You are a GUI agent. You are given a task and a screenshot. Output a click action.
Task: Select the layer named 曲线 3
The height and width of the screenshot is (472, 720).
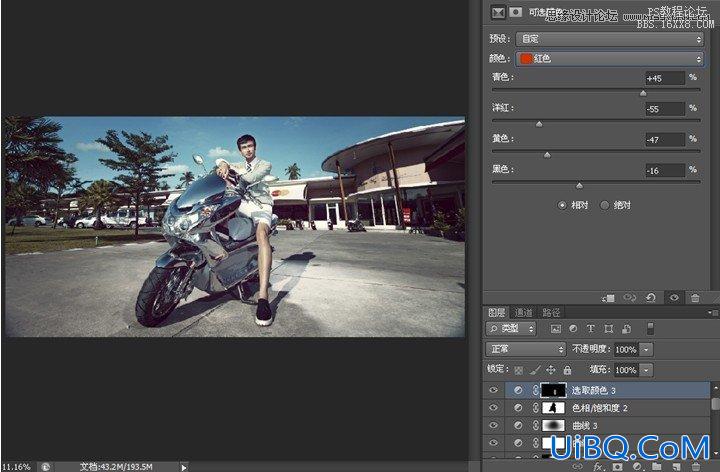[585, 426]
